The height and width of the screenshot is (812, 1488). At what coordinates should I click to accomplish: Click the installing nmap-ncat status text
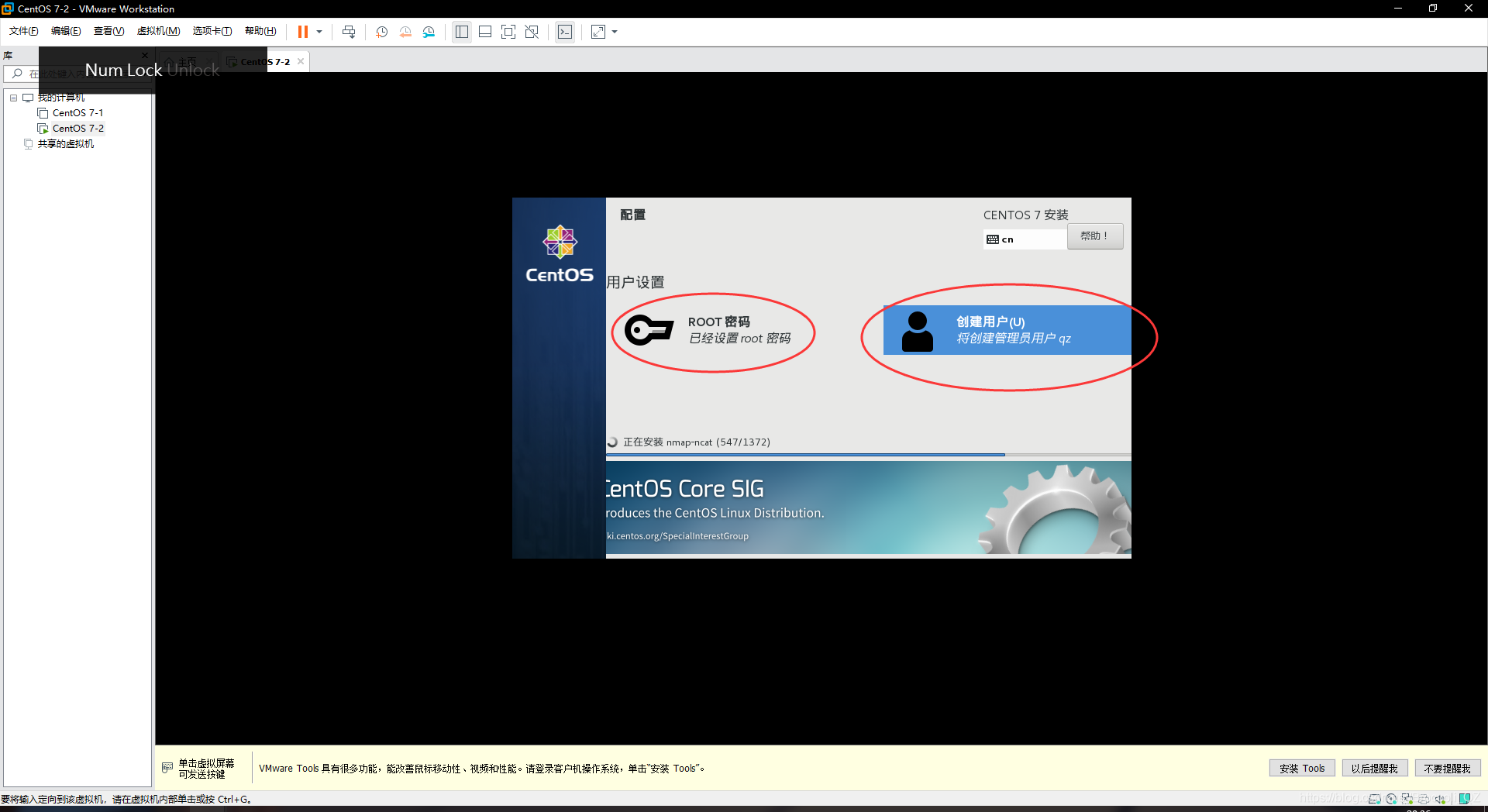(697, 442)
